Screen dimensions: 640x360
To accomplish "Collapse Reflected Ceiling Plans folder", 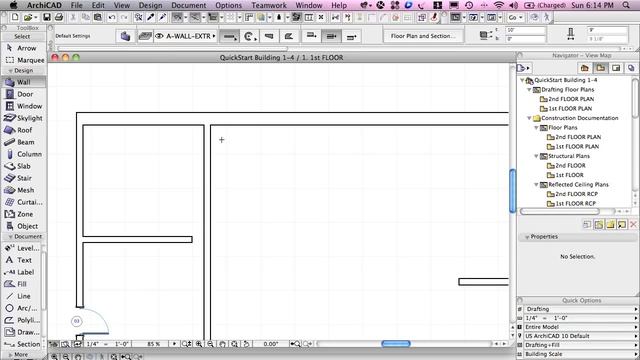I will click(x=536, y=185).
